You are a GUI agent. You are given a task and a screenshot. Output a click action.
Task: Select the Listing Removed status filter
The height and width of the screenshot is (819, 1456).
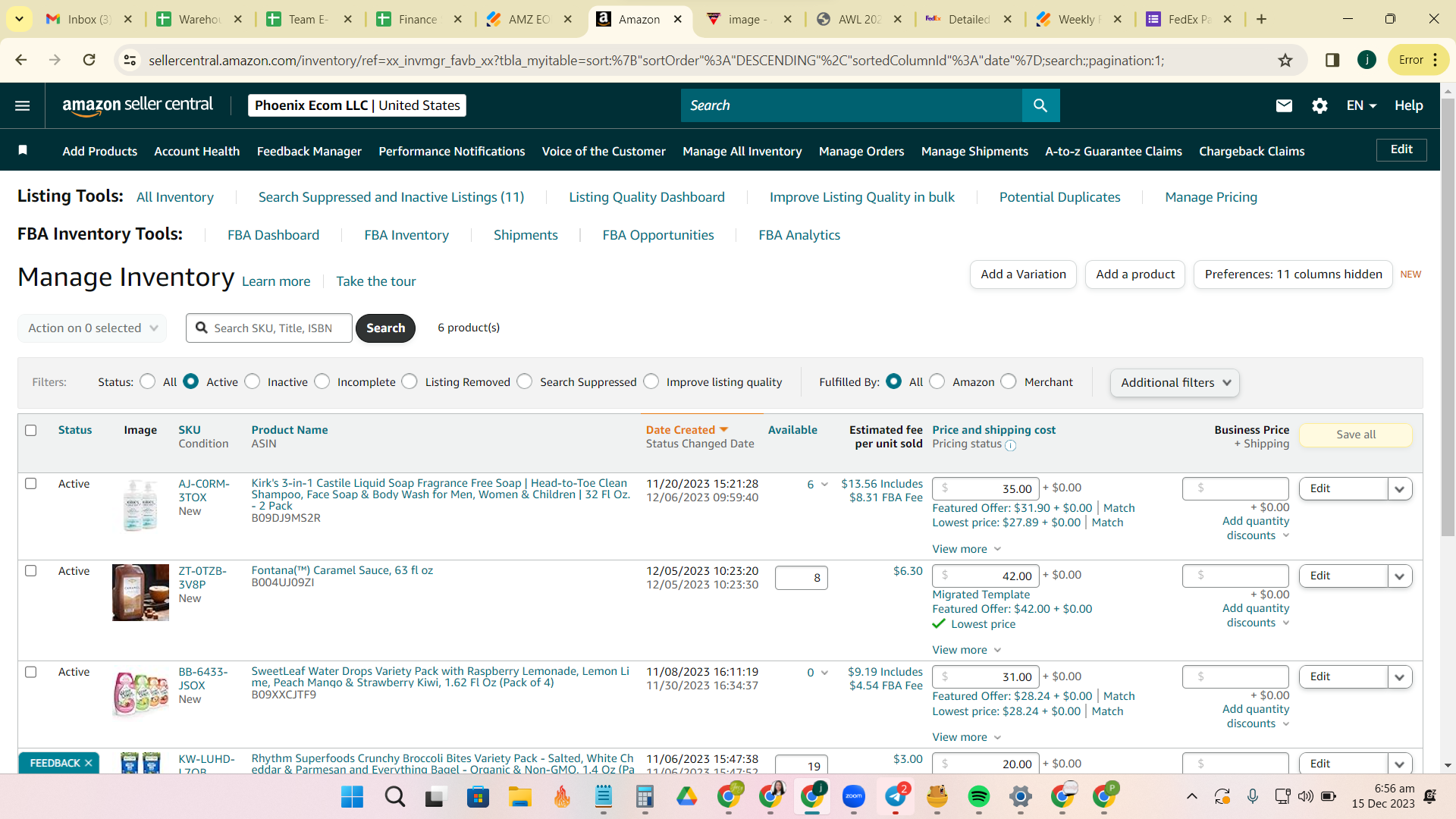pos(409,381)
